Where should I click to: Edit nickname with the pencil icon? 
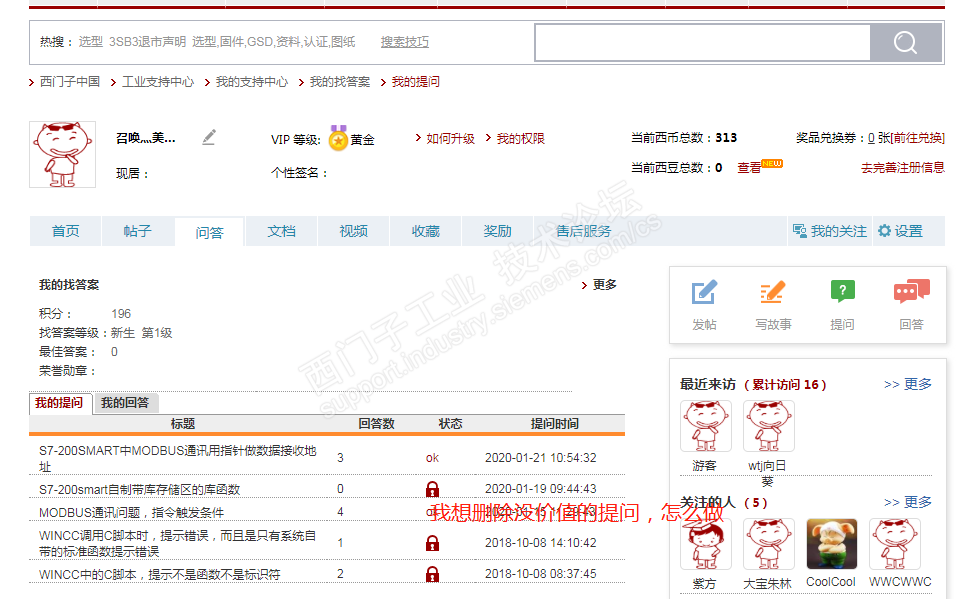(209, 137)
